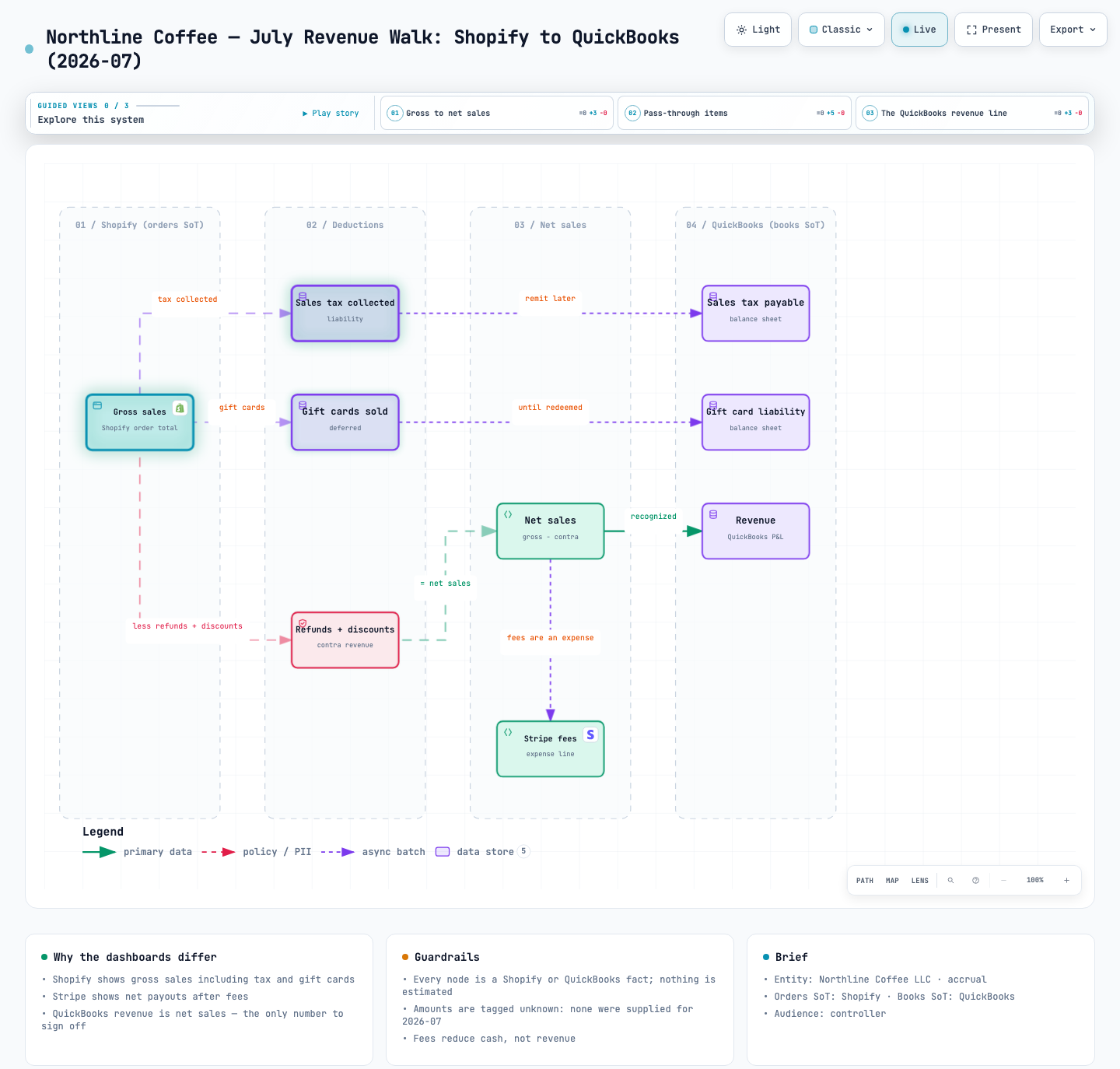
Task: Select the Net sales node
Action: pos(551,531)
